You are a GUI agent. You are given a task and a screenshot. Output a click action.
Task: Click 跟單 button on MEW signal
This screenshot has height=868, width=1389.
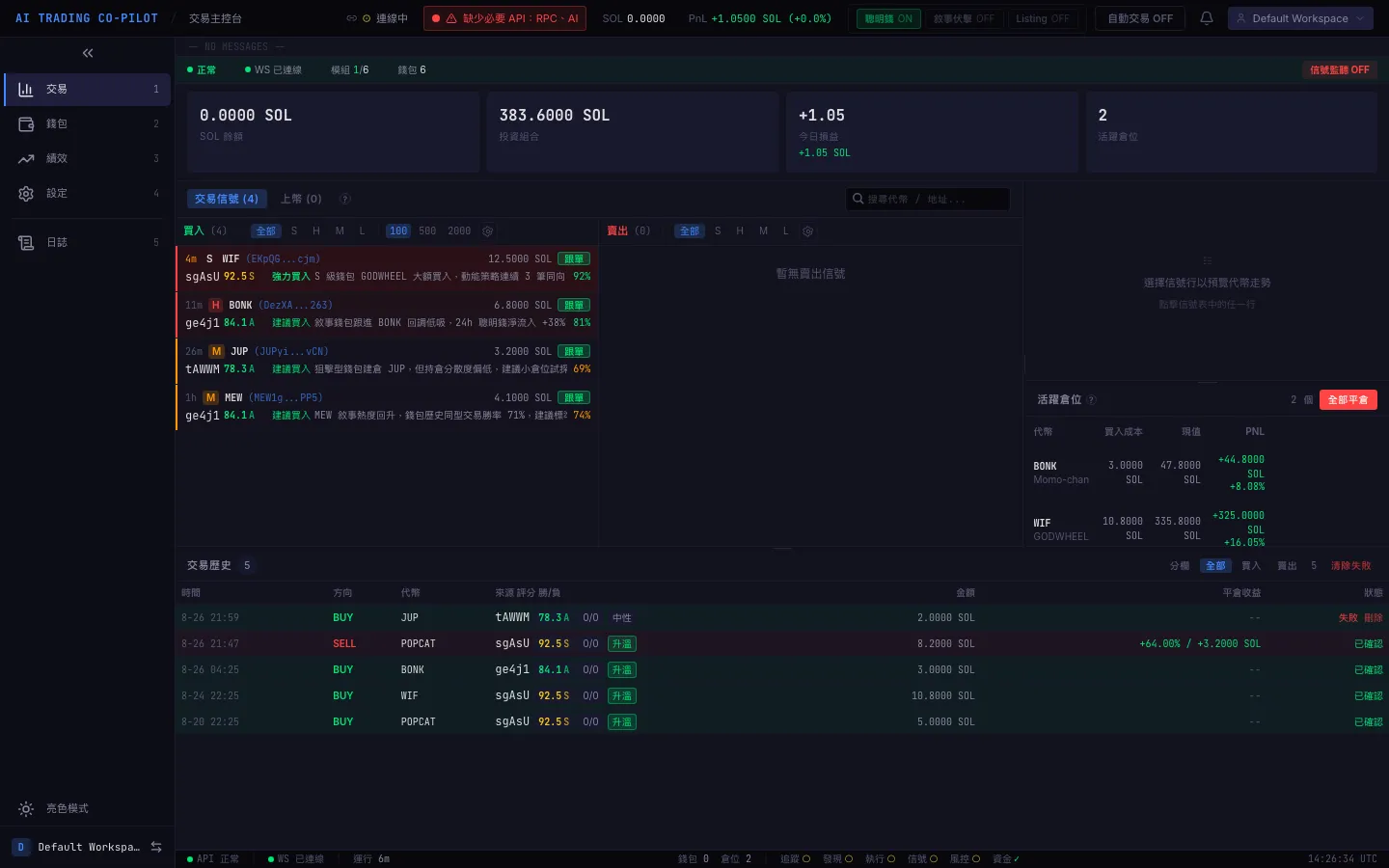pyautogui.click(x=574, y=397)
